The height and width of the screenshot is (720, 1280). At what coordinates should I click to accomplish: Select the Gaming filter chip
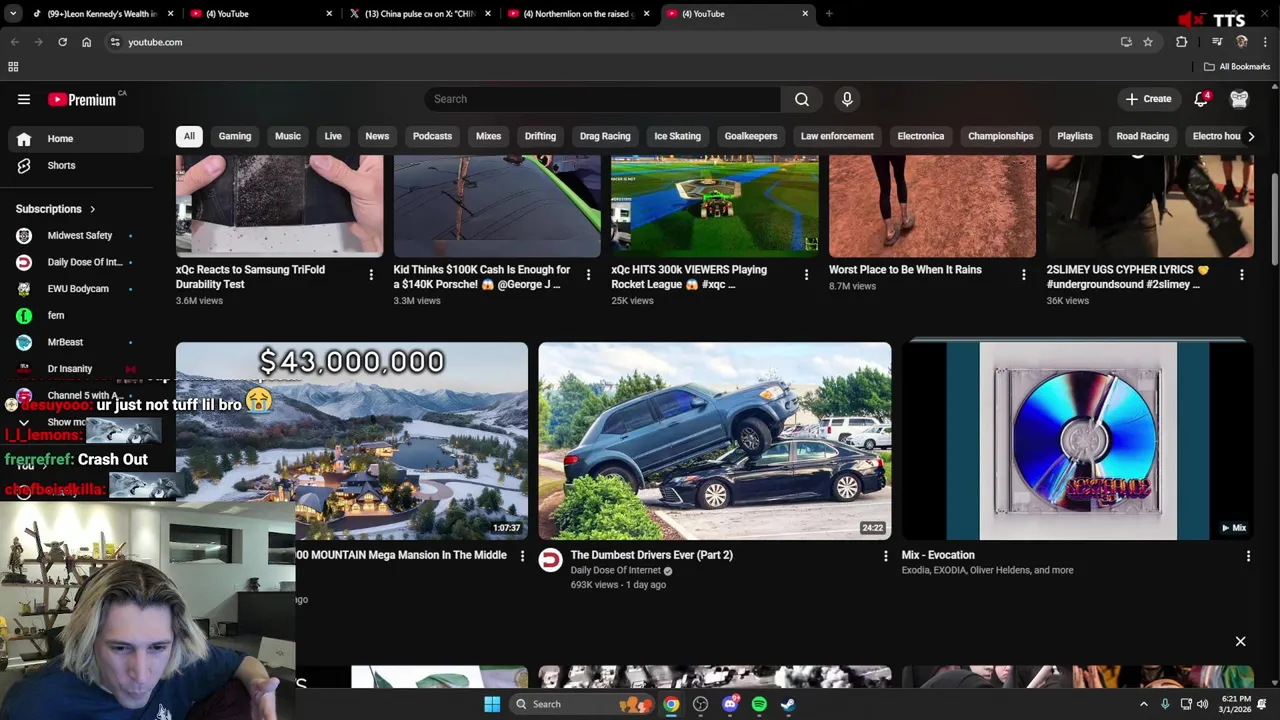tap(235, 136)
